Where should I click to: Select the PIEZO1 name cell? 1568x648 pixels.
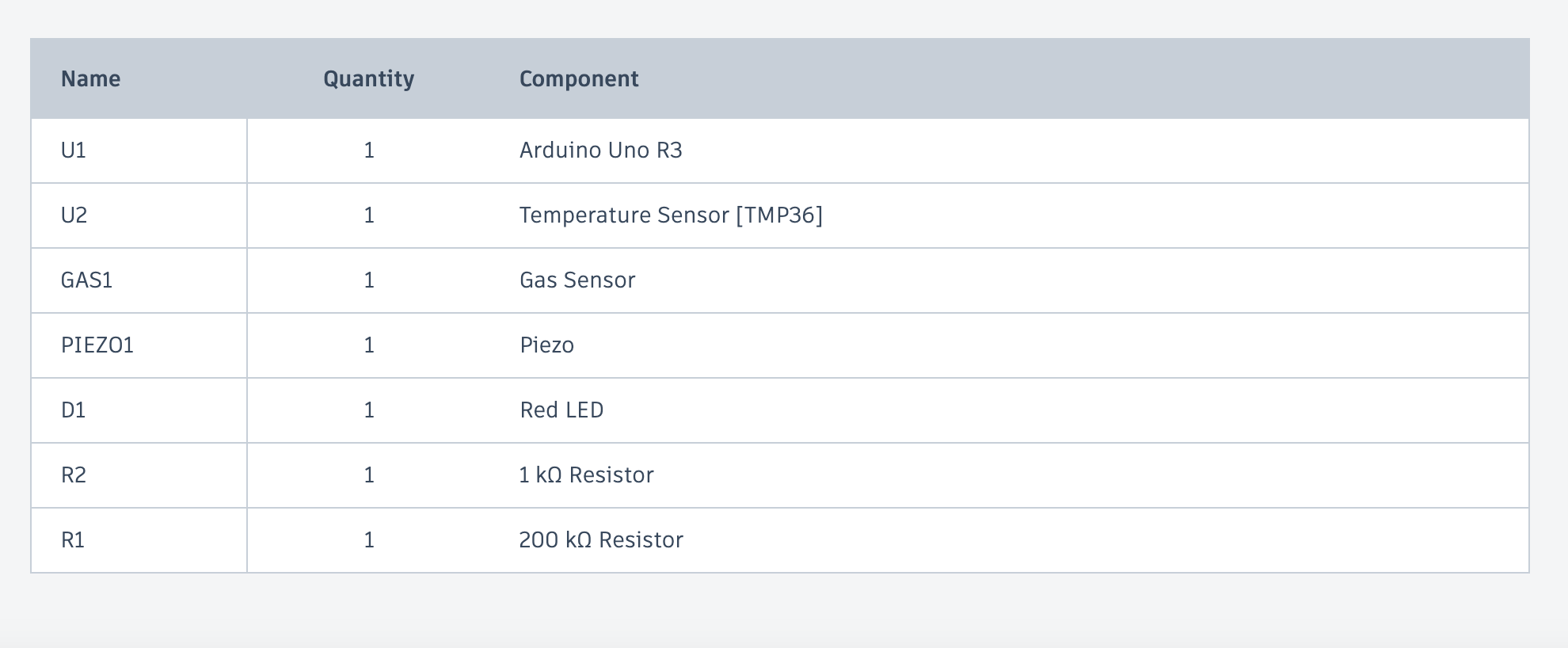[139, 345]
